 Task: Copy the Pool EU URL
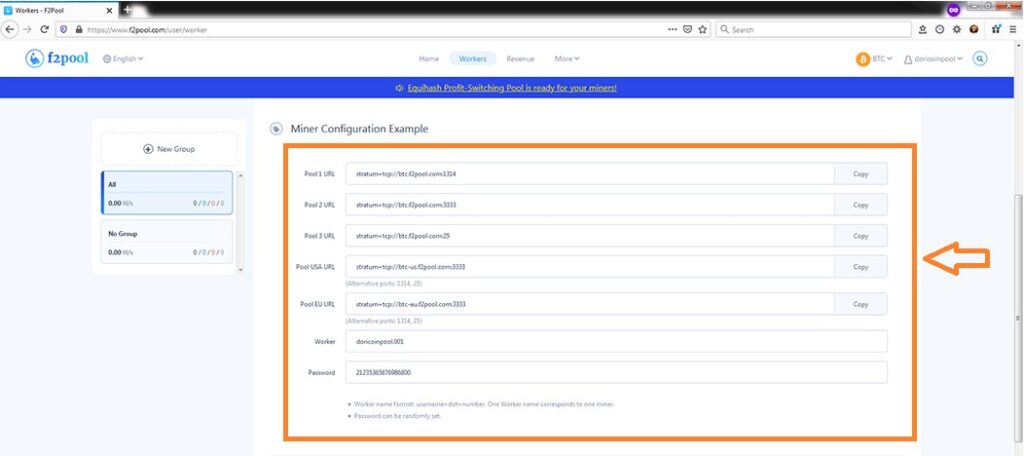pos(860,304)
